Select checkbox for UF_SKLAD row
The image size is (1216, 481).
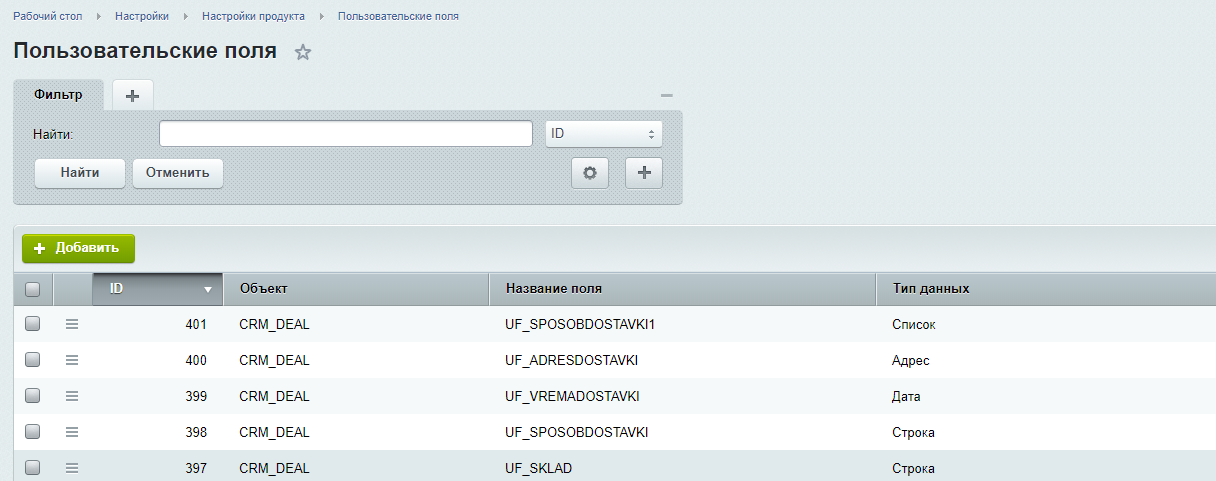[32, 468]
